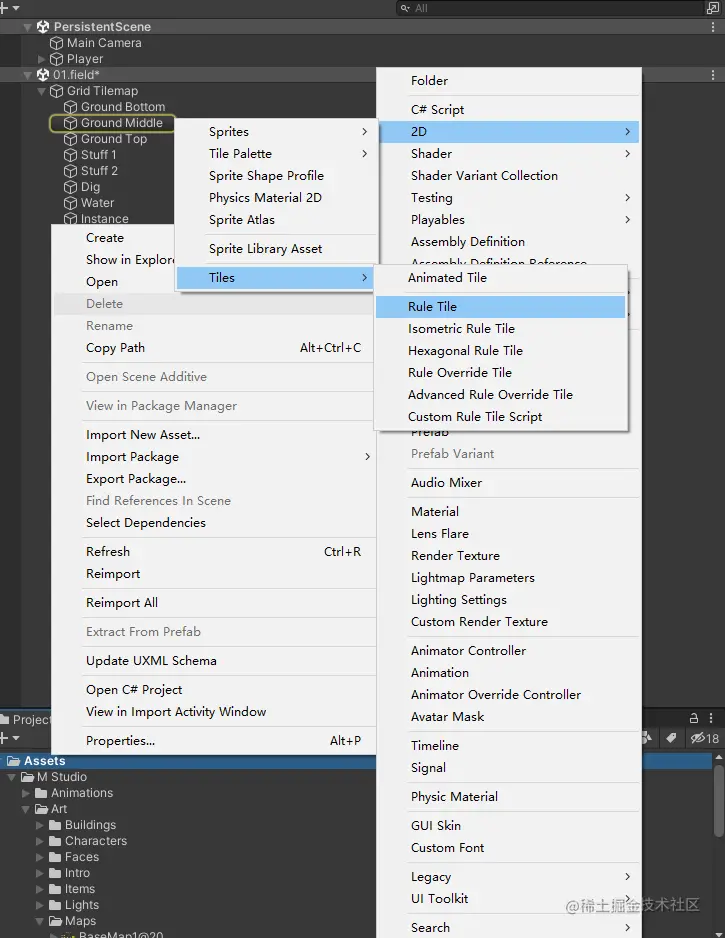Select Custom Rule Tile Script
The width and height of the screenshot is (725, 938).
pyautogui.click(x=500, y=417)
